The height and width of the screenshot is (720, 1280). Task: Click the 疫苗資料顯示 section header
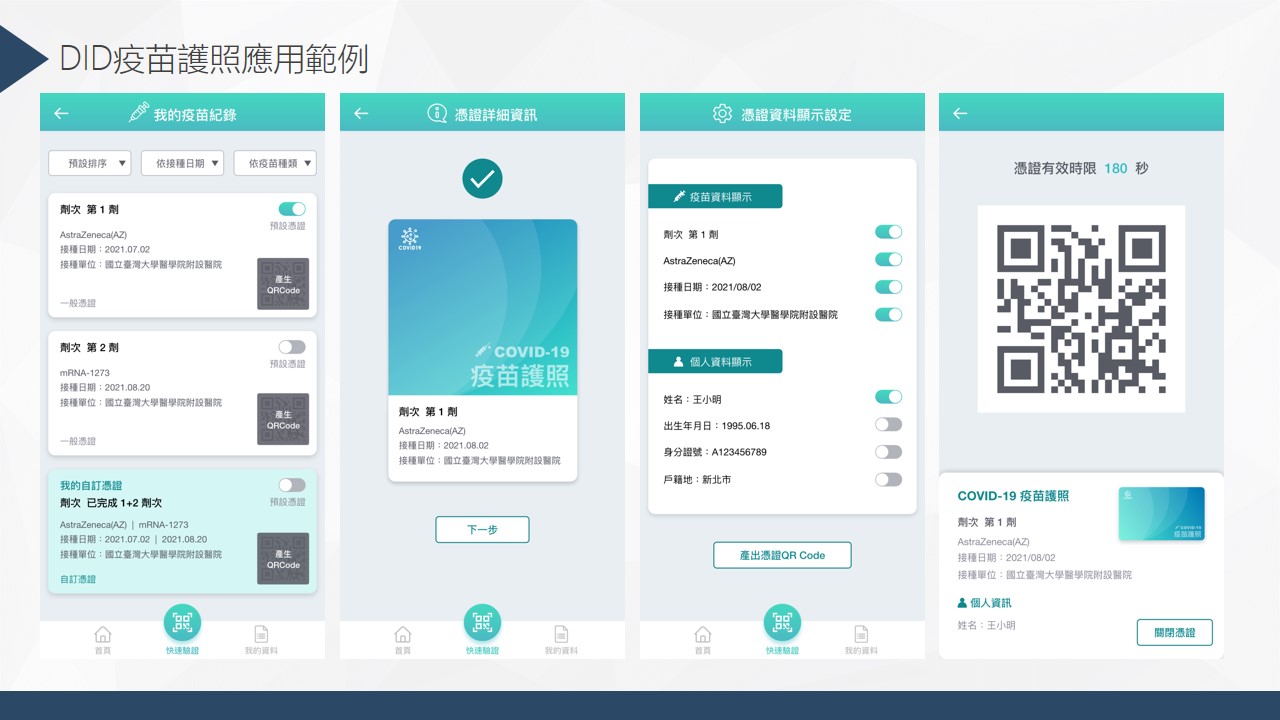(x=715, y=197)
